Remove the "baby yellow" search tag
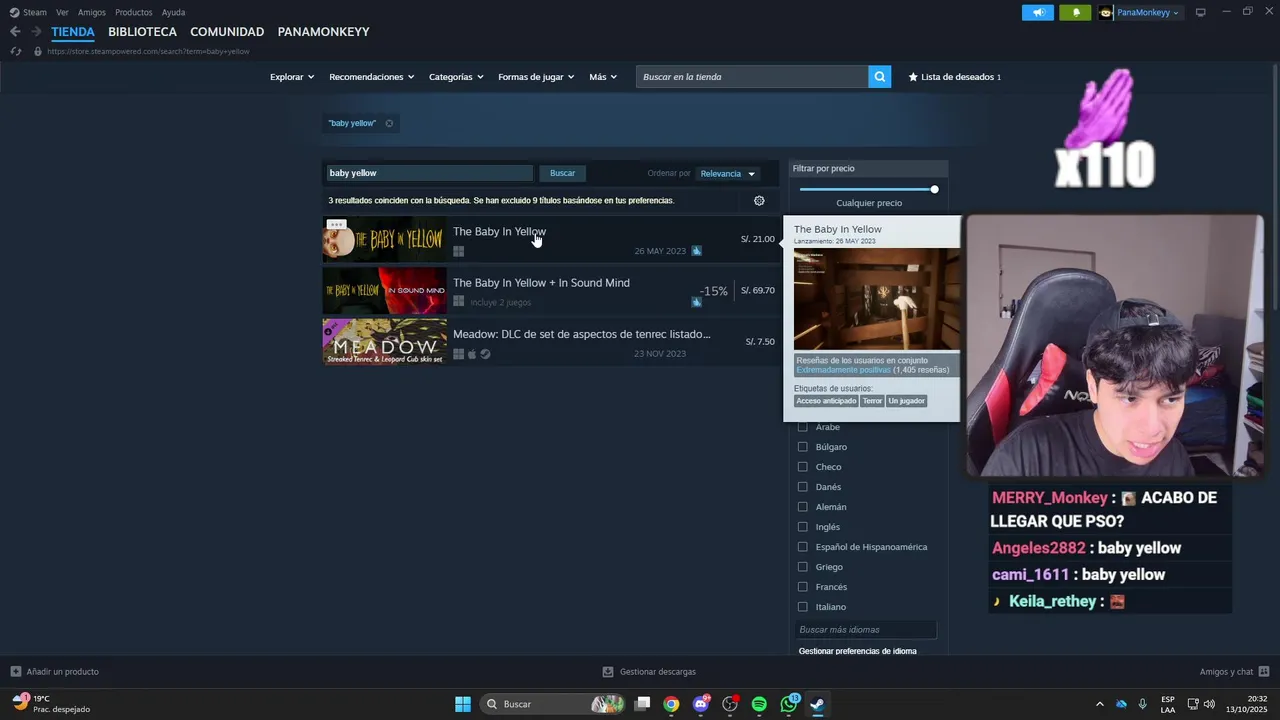The width and height of the screenshot is (1280, 720). 389,123
